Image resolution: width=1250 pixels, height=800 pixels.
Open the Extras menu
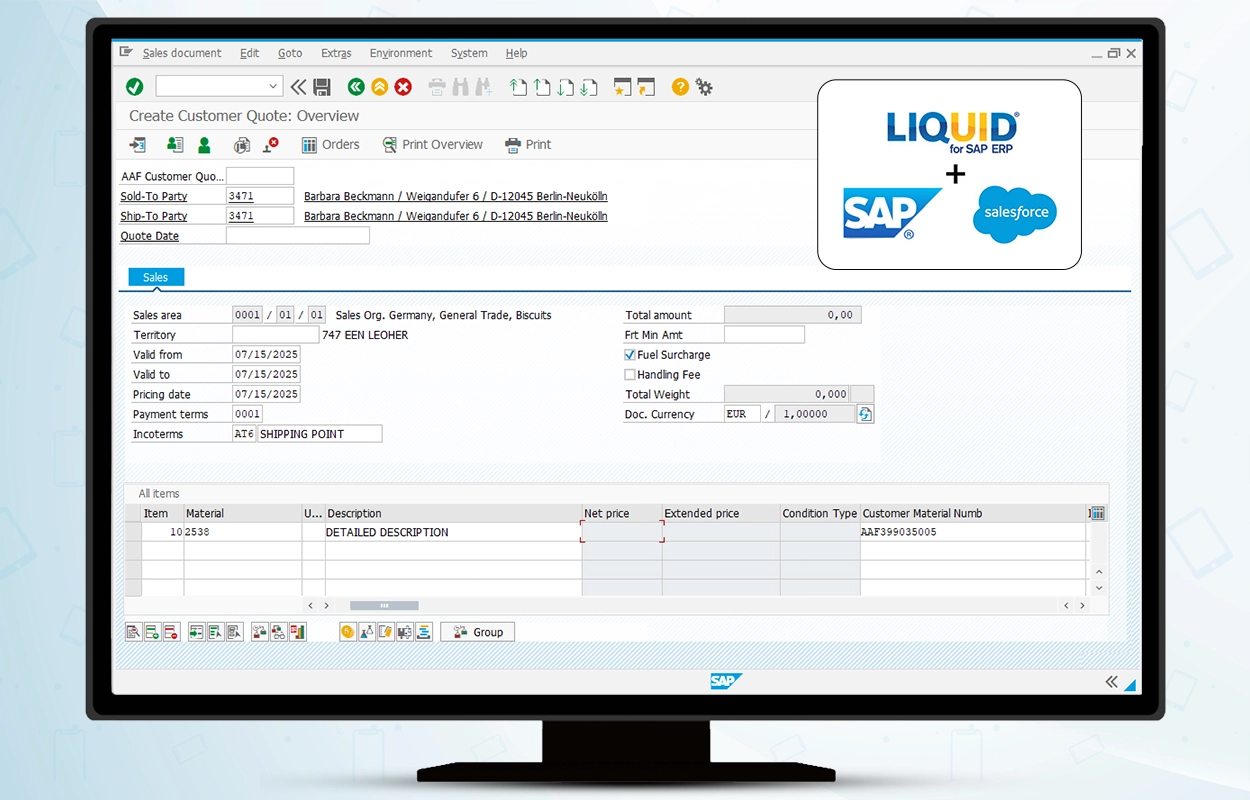pyautogui.click(x=336, y=53)
